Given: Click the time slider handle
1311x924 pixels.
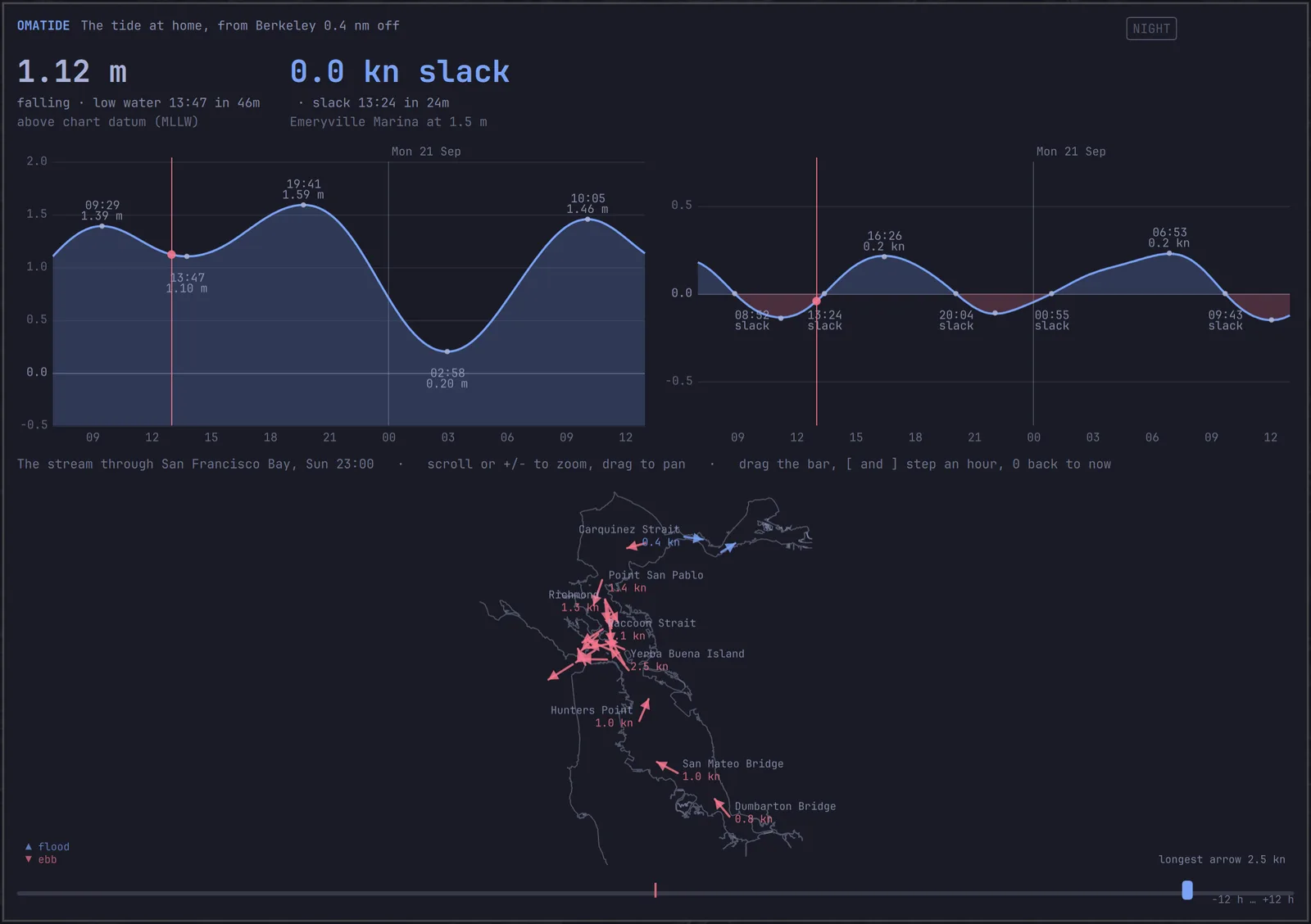Looking at the screenshot, I should (1187, 890).
